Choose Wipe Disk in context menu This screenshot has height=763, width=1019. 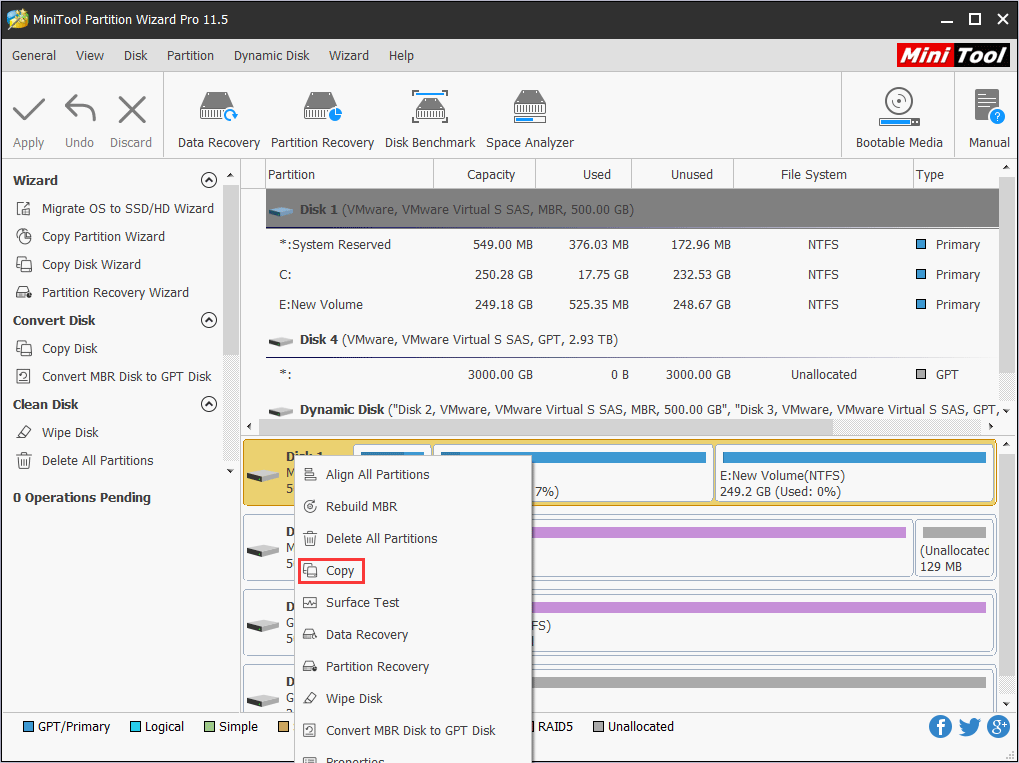click(x=413, y=698)
